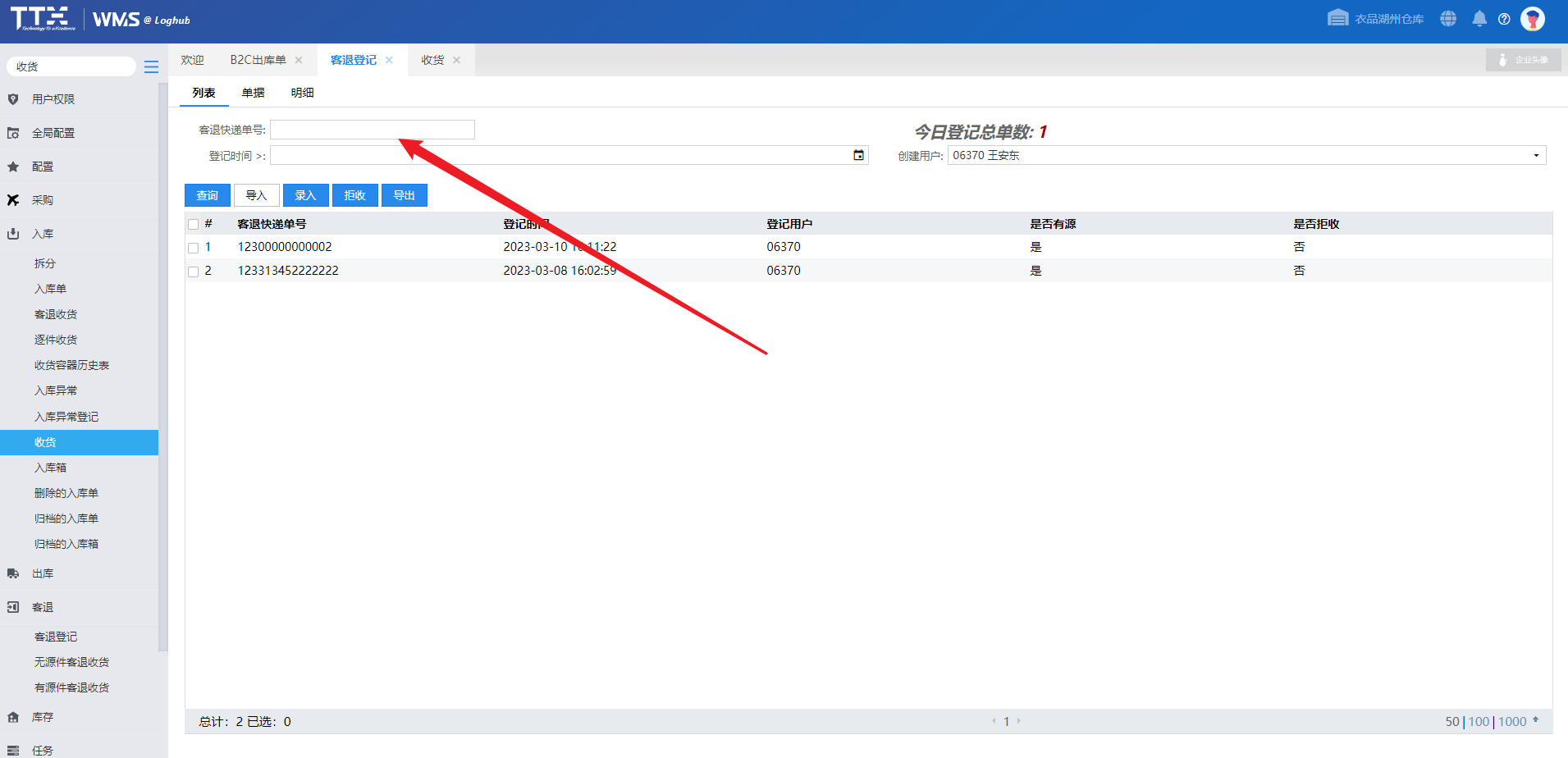This screenshot has height=758, width=1568.
Task: Click the notification bell icon
Action: pos(1479,19)
